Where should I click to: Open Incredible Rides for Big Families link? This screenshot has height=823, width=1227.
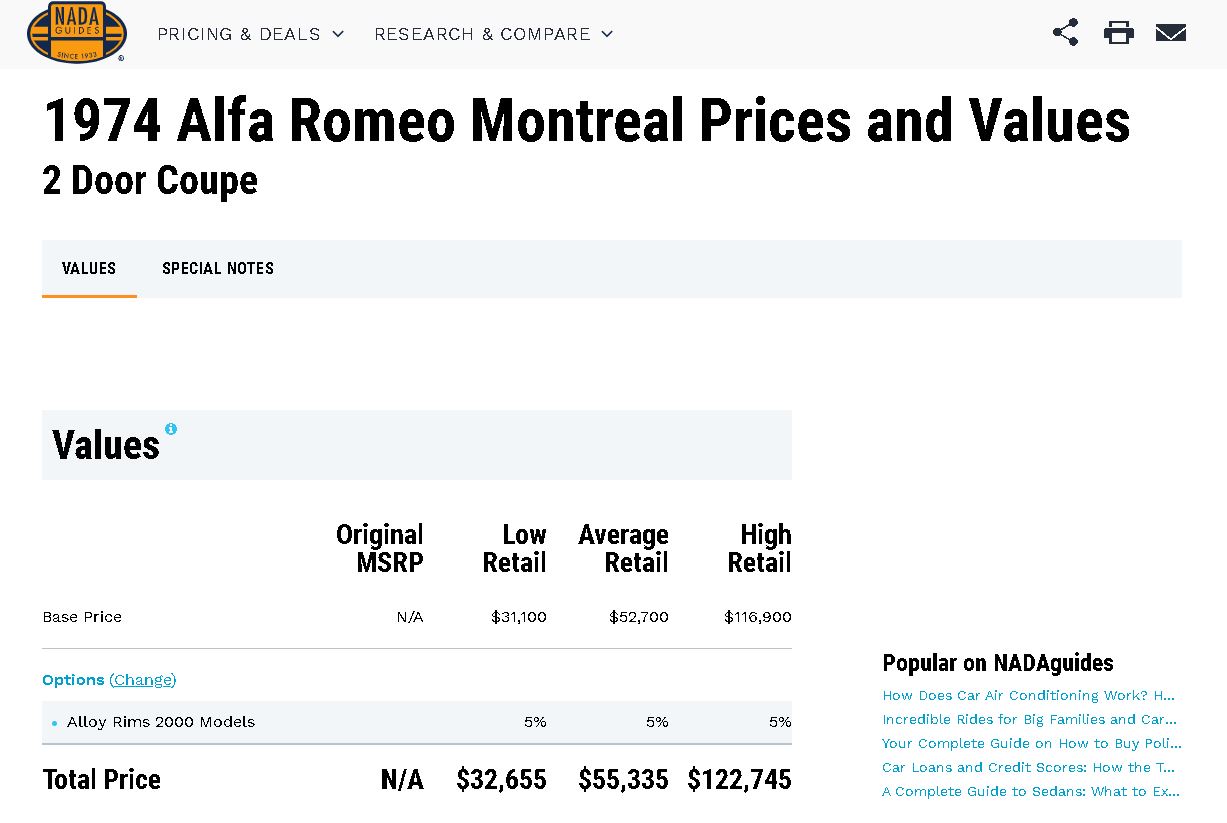pos(1029,719)
